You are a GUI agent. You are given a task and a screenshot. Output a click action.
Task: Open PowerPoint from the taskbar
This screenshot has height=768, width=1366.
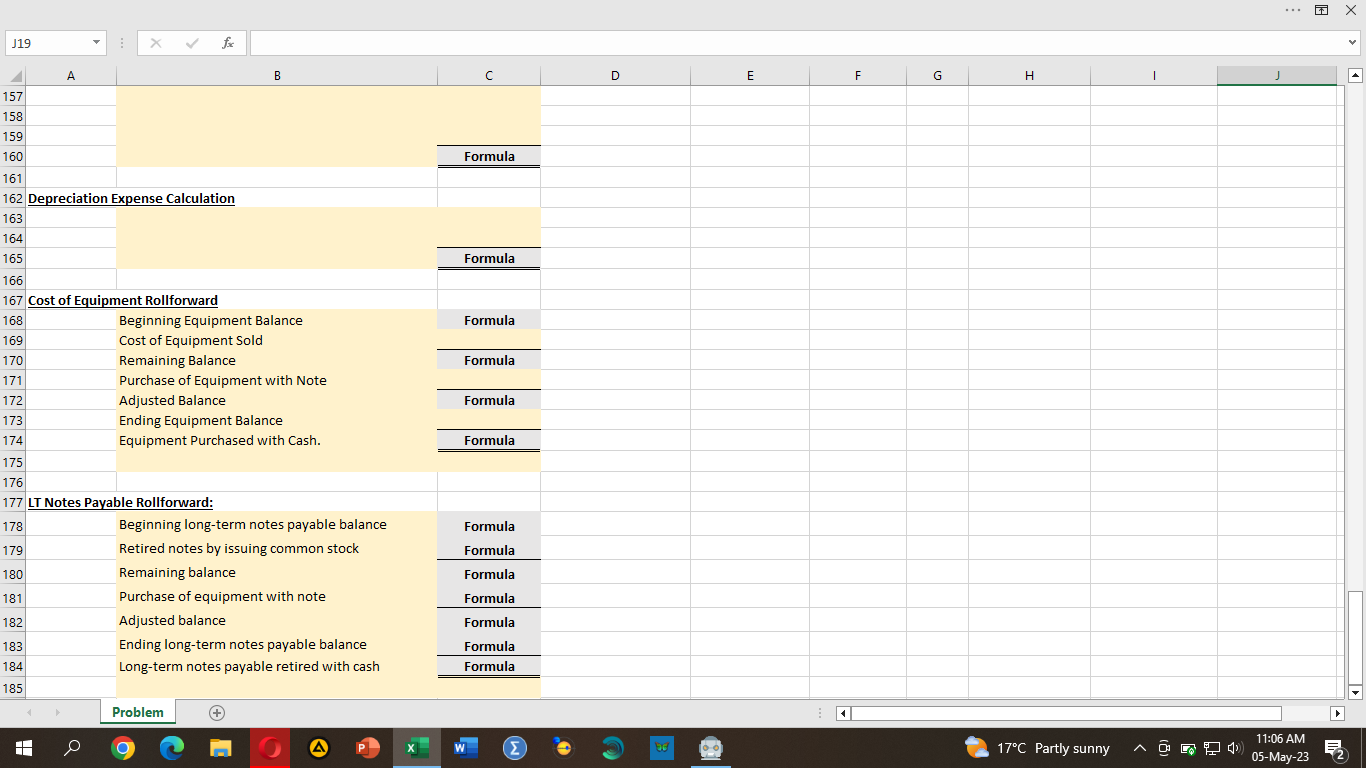pos(367,748)
